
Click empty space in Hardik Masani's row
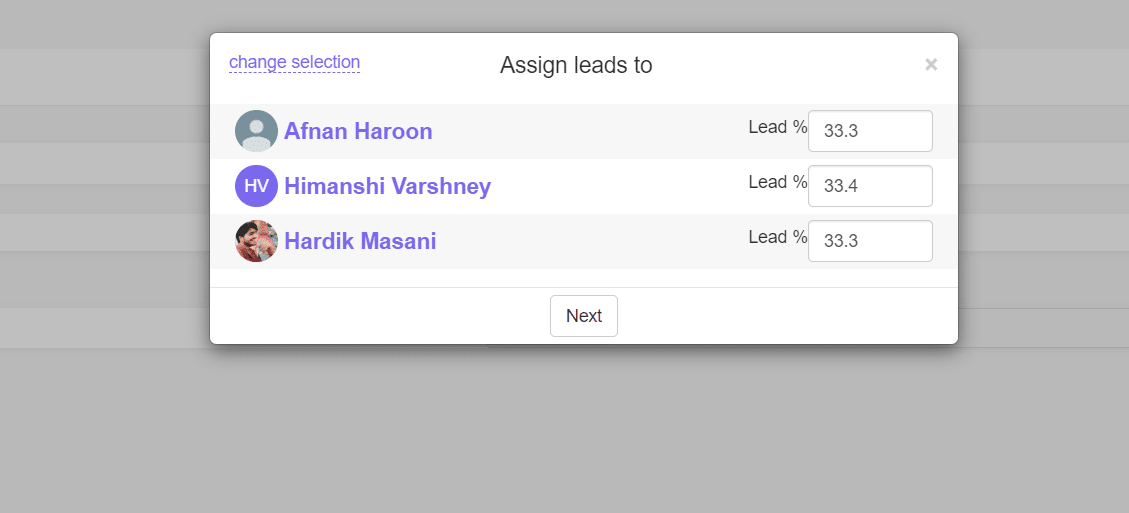[590, 241]
